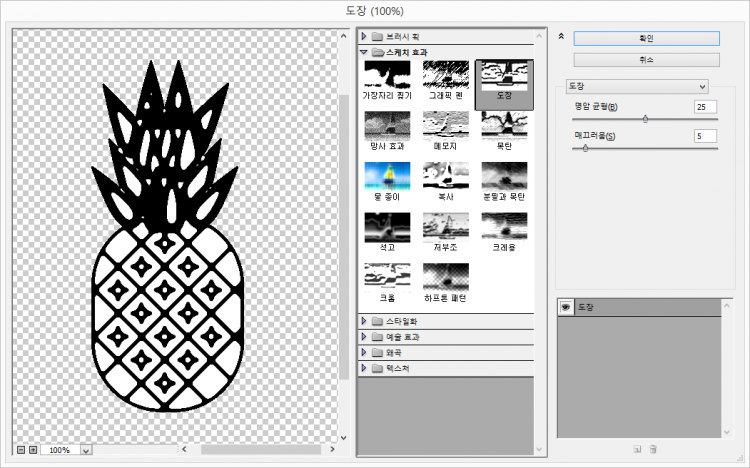Screen dimensions: 750x468
Task: Click the 명암 균형 slider handle
Action: [645, 119]
